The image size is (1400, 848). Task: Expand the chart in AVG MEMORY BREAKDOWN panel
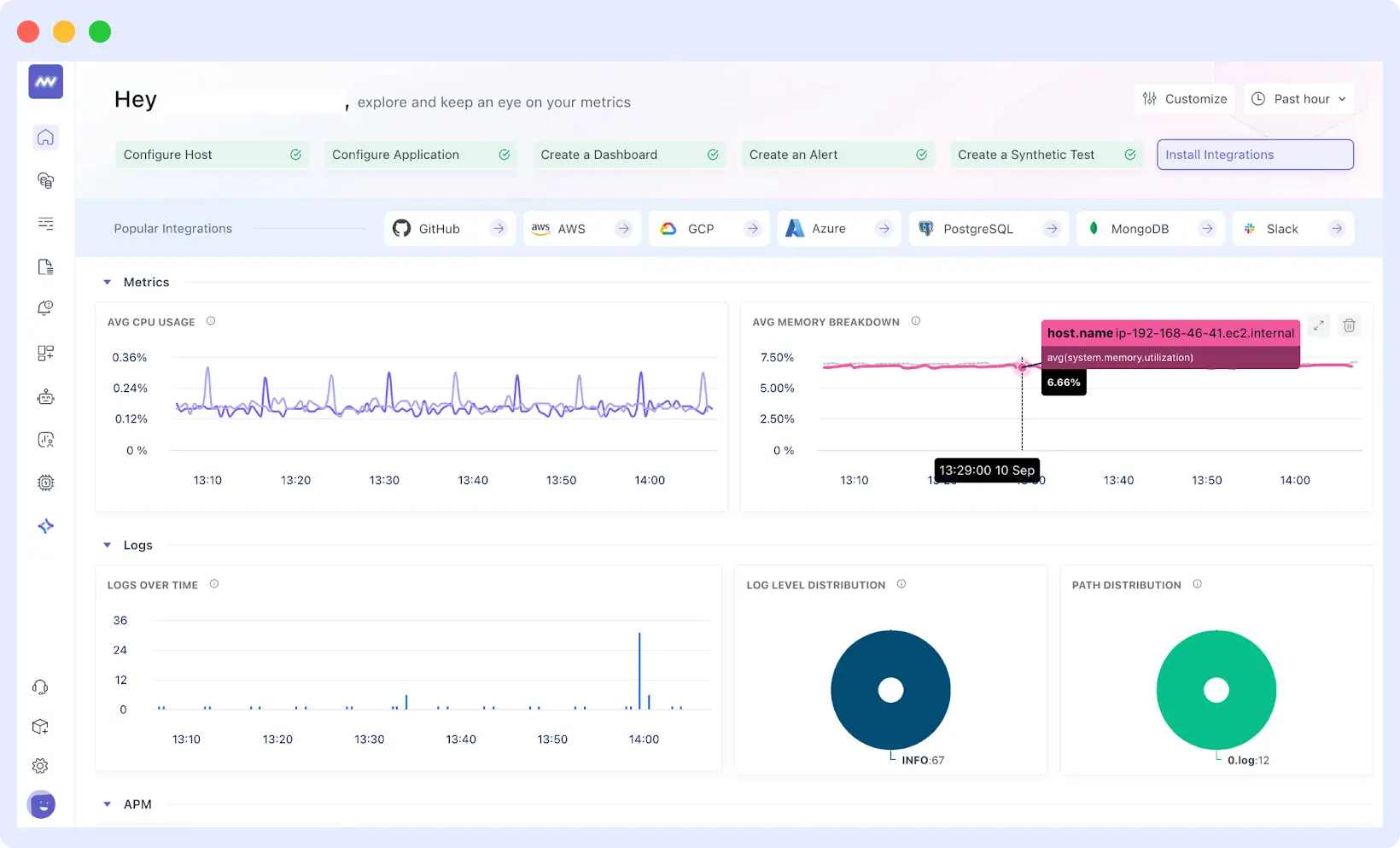[x=1318, y=325]
